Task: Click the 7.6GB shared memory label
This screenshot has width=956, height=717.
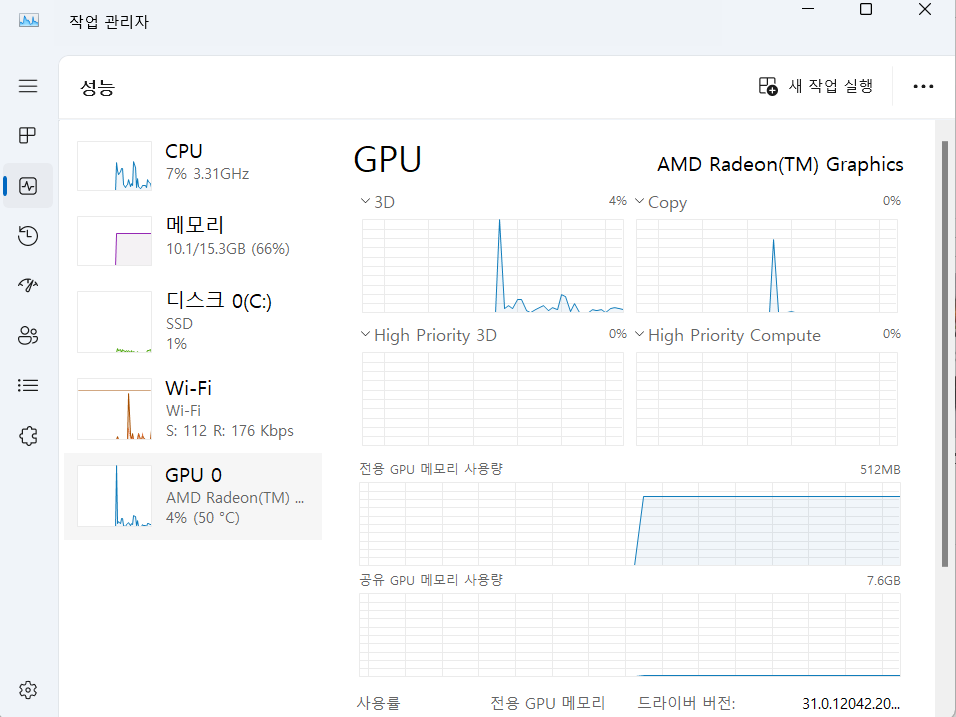Action: [x=883, y=580]
